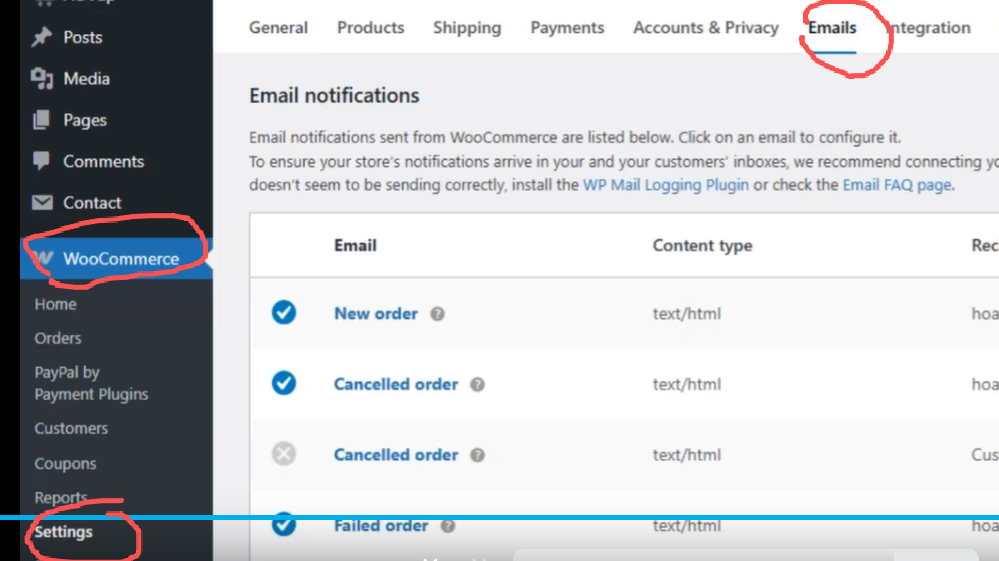999x561 pixels.
Task: Switch to the Shipping tab
Action: (467, 28)
